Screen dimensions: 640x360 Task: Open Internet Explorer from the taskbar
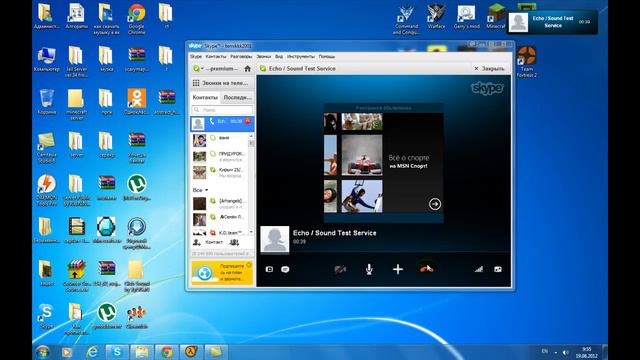(93, 351)
